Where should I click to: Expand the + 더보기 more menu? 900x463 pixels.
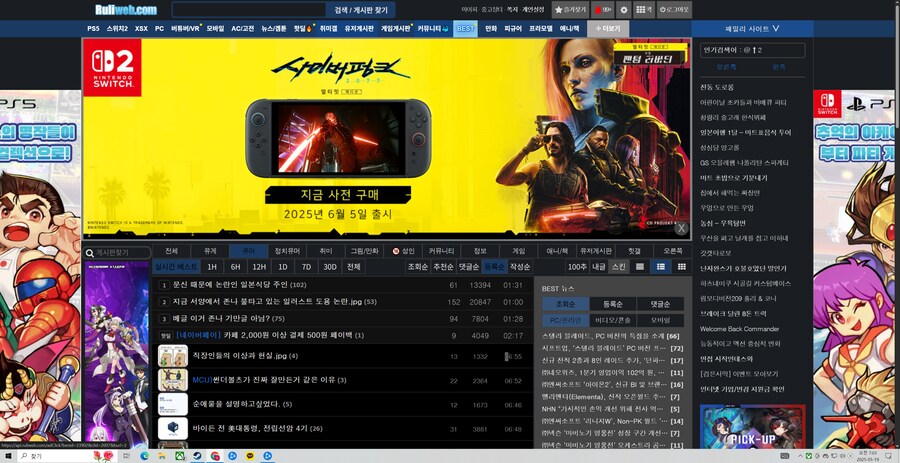[x=608, y=29]
